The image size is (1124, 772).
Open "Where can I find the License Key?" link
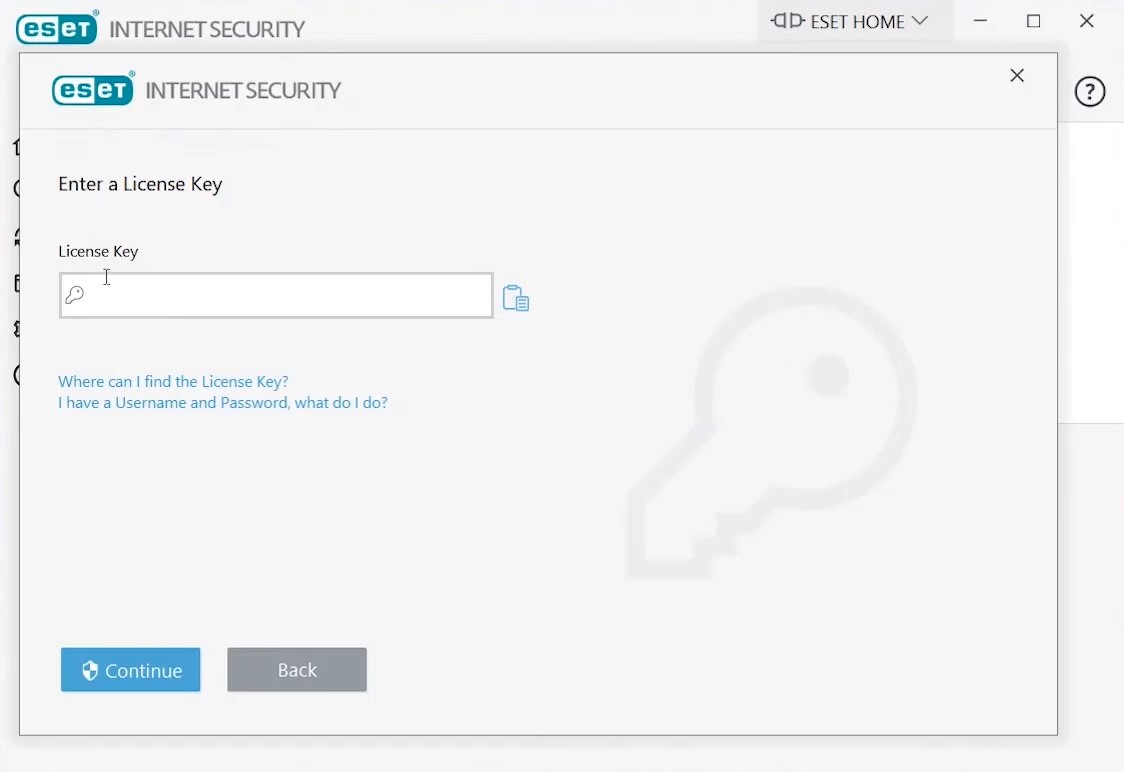[x=173, y=381]
